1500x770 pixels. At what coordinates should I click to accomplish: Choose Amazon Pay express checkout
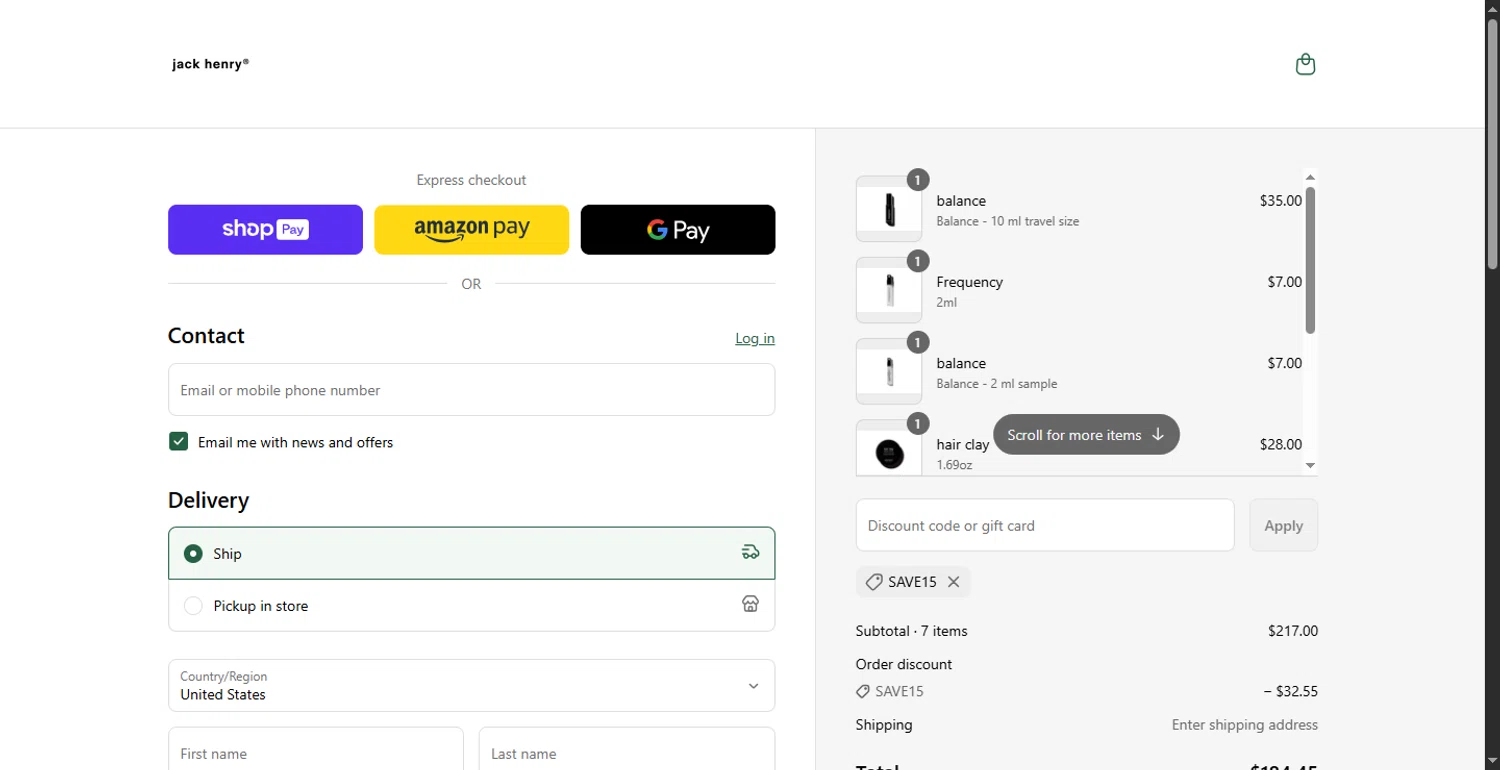pos(471,230)
